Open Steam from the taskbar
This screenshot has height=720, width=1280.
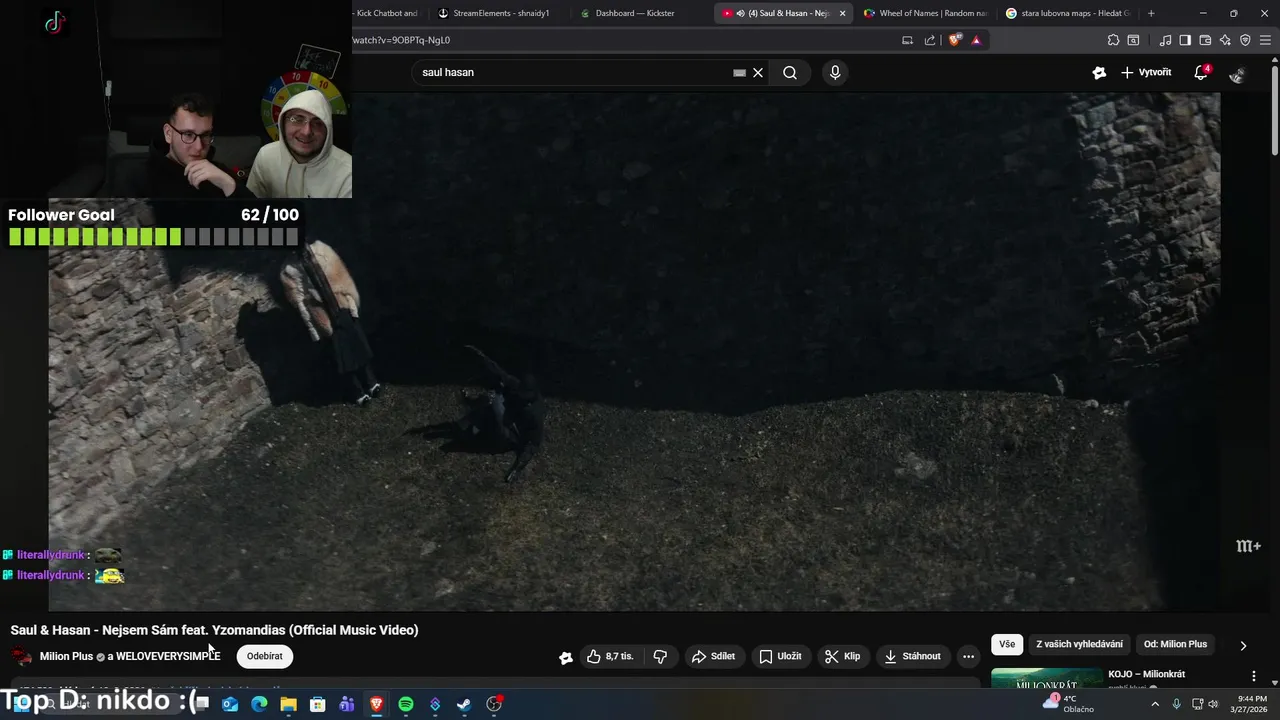tap(464, 704)
